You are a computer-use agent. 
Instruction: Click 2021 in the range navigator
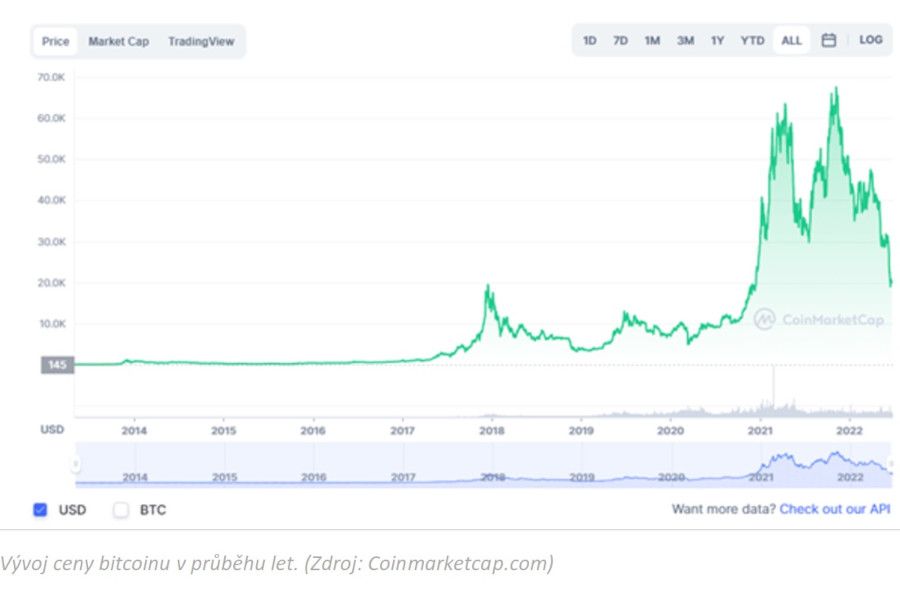pyautogui.click(x=761, y=477)
